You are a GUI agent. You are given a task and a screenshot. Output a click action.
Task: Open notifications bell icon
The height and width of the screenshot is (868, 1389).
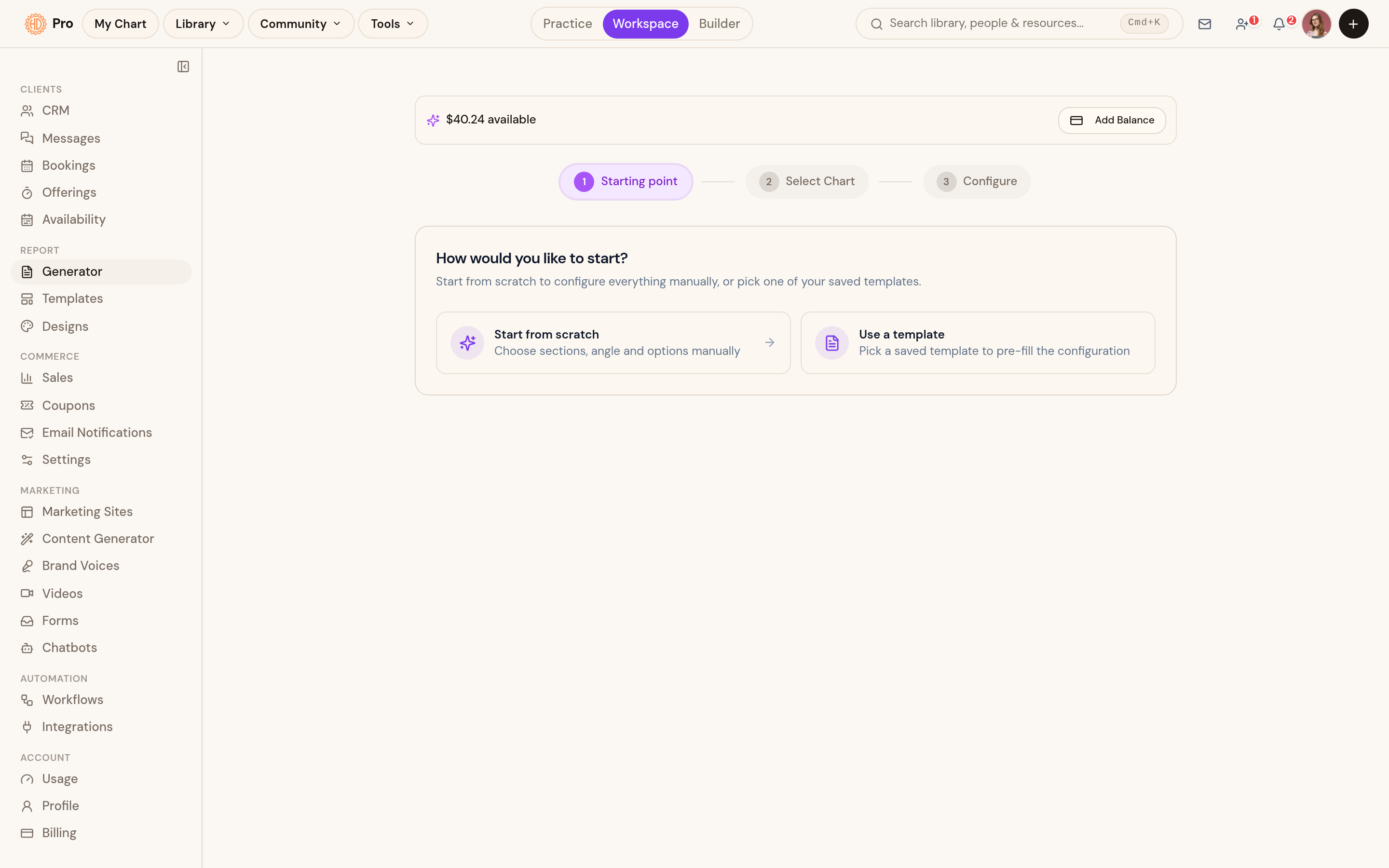point(1279,24)
